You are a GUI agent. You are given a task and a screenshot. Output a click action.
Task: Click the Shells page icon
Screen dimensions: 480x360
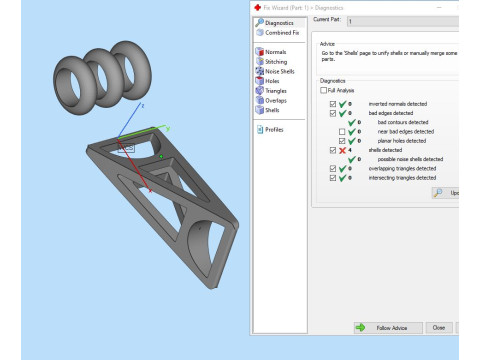(x=259, y=110)
